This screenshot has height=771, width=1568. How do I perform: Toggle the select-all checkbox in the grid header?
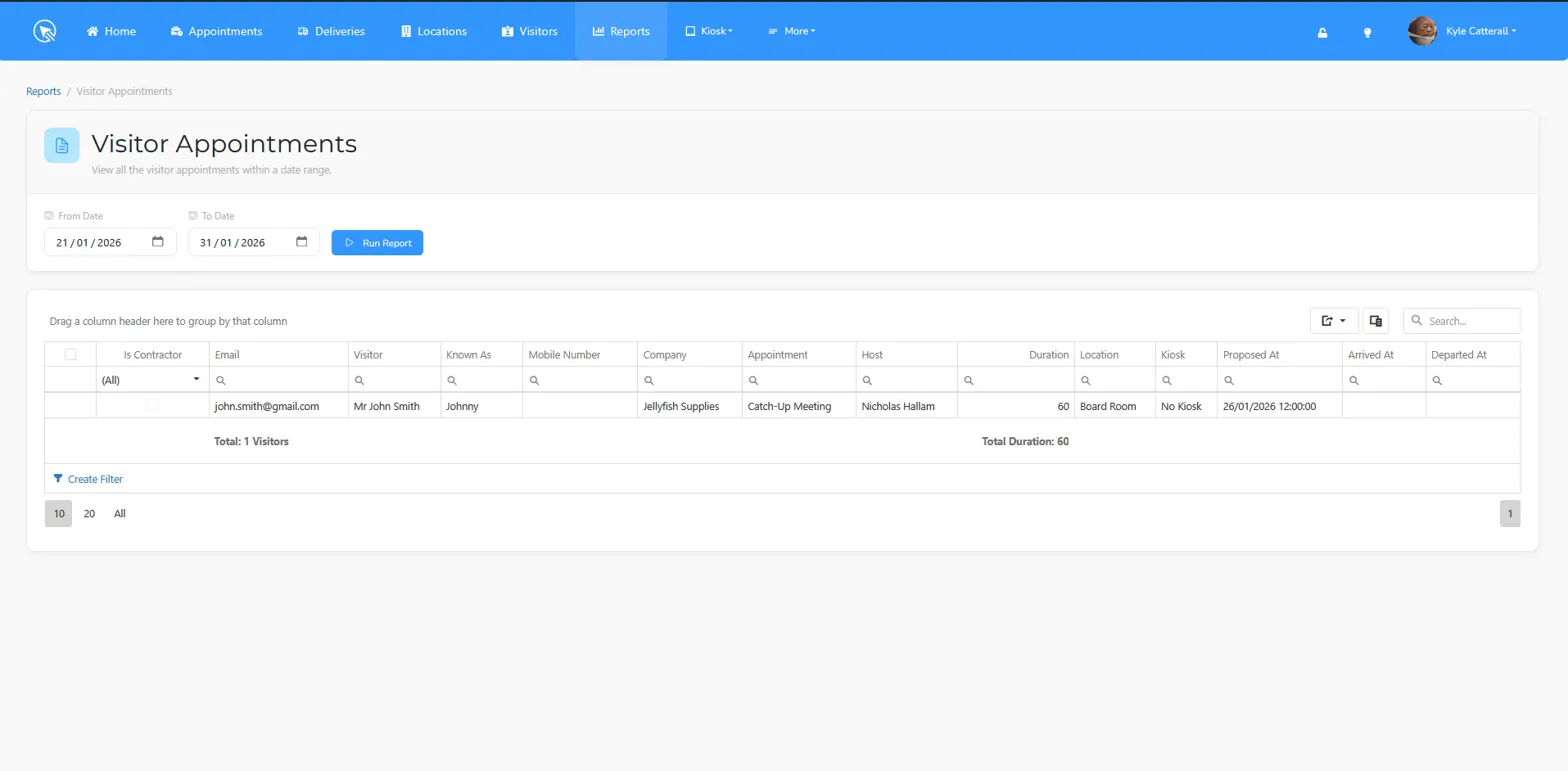70,354
